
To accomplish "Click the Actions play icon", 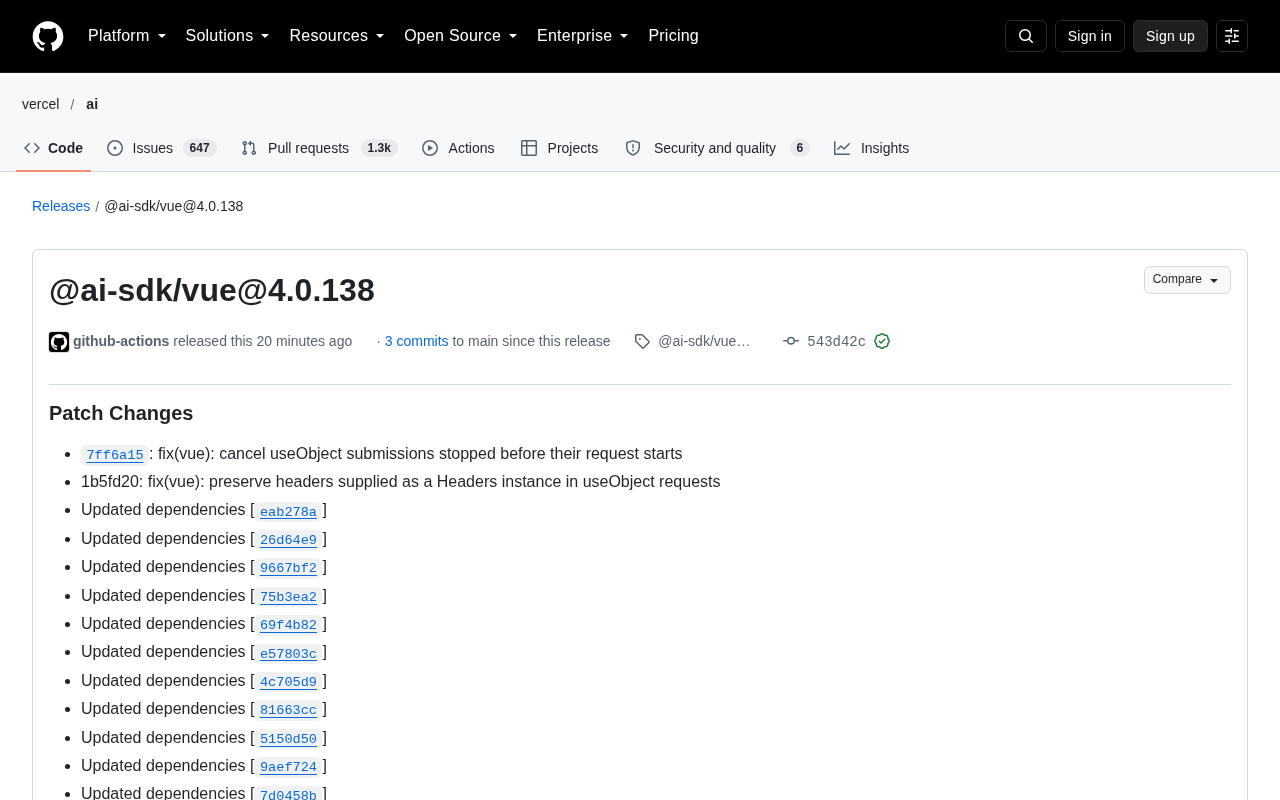I will point(430,148).
